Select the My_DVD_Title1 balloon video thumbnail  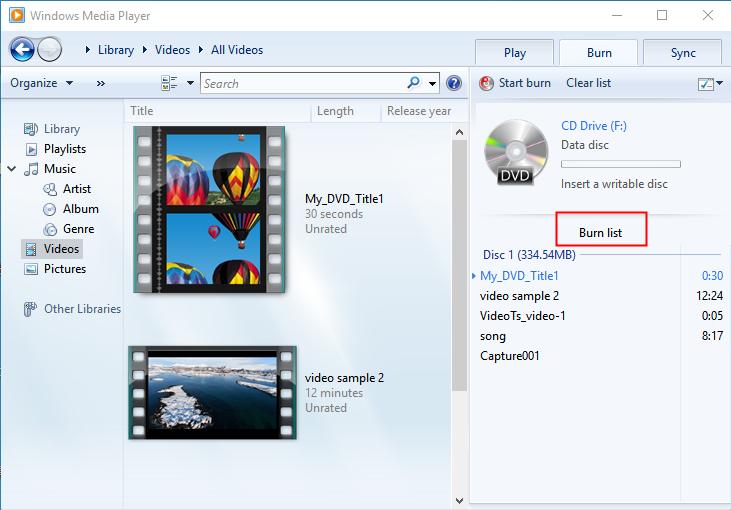(208, 209)
